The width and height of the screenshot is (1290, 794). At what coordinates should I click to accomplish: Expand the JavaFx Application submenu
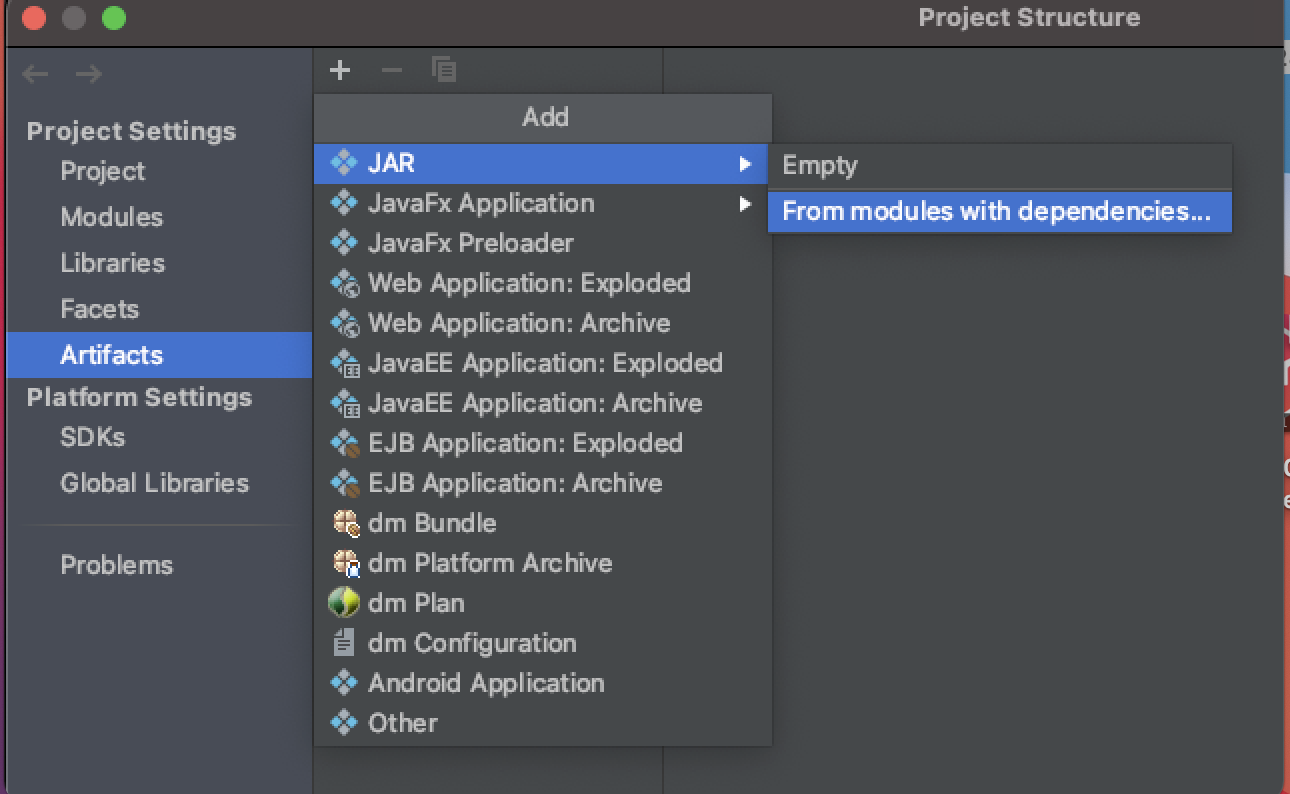point(747,203)
